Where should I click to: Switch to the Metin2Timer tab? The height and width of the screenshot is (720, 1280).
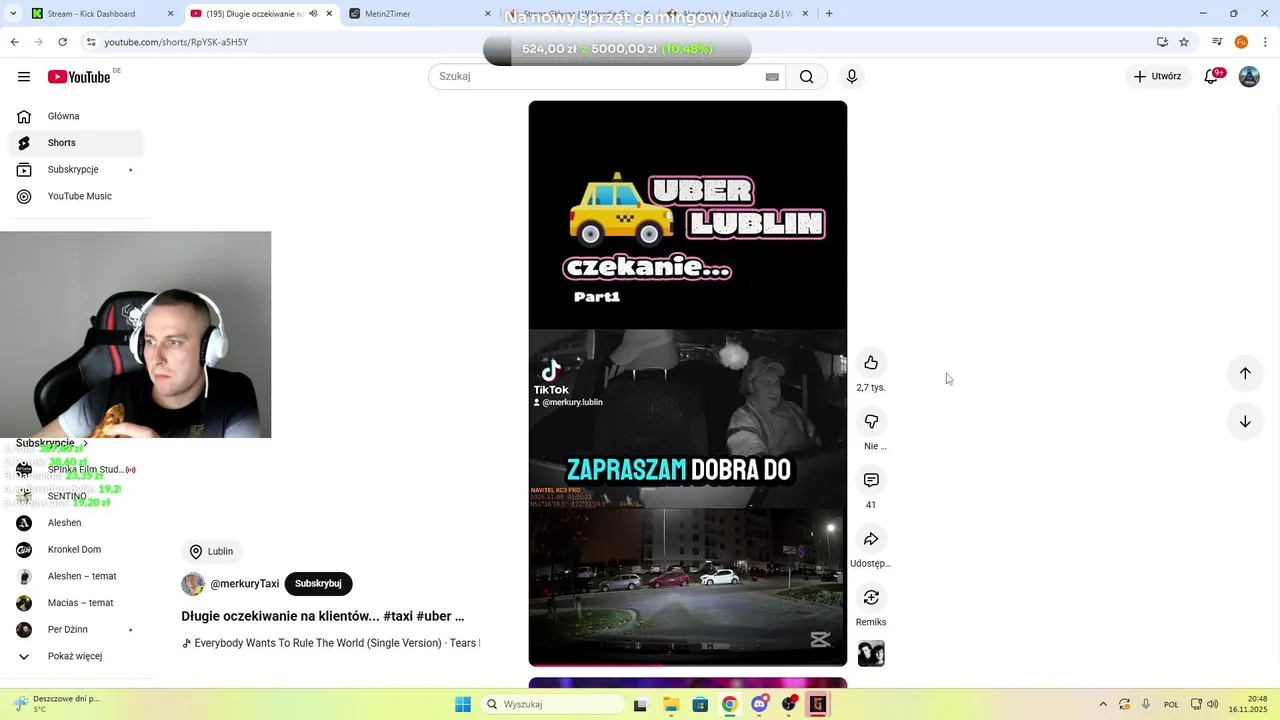point(420,14)
